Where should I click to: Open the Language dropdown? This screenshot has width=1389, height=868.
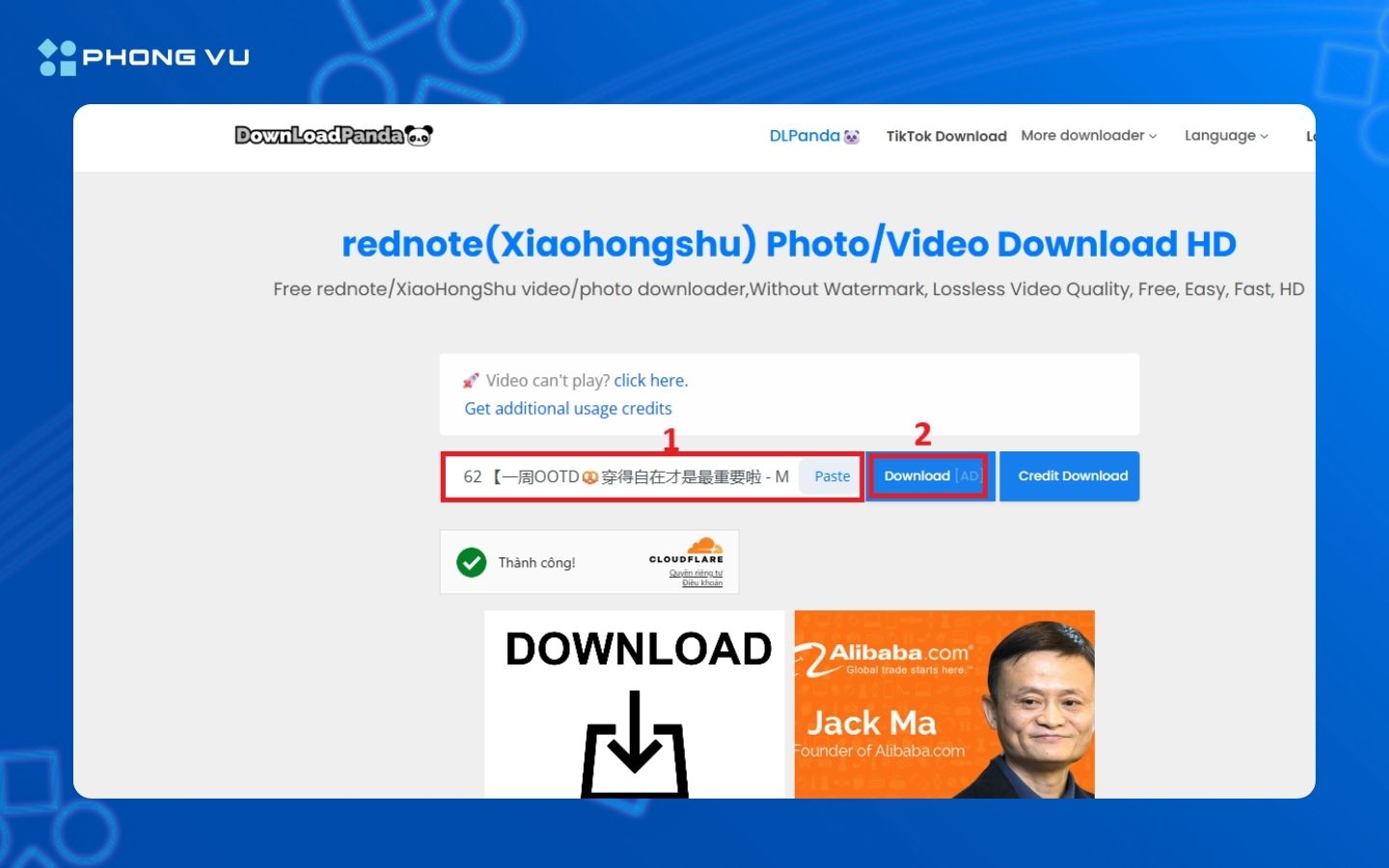[x=1225, y=135]
